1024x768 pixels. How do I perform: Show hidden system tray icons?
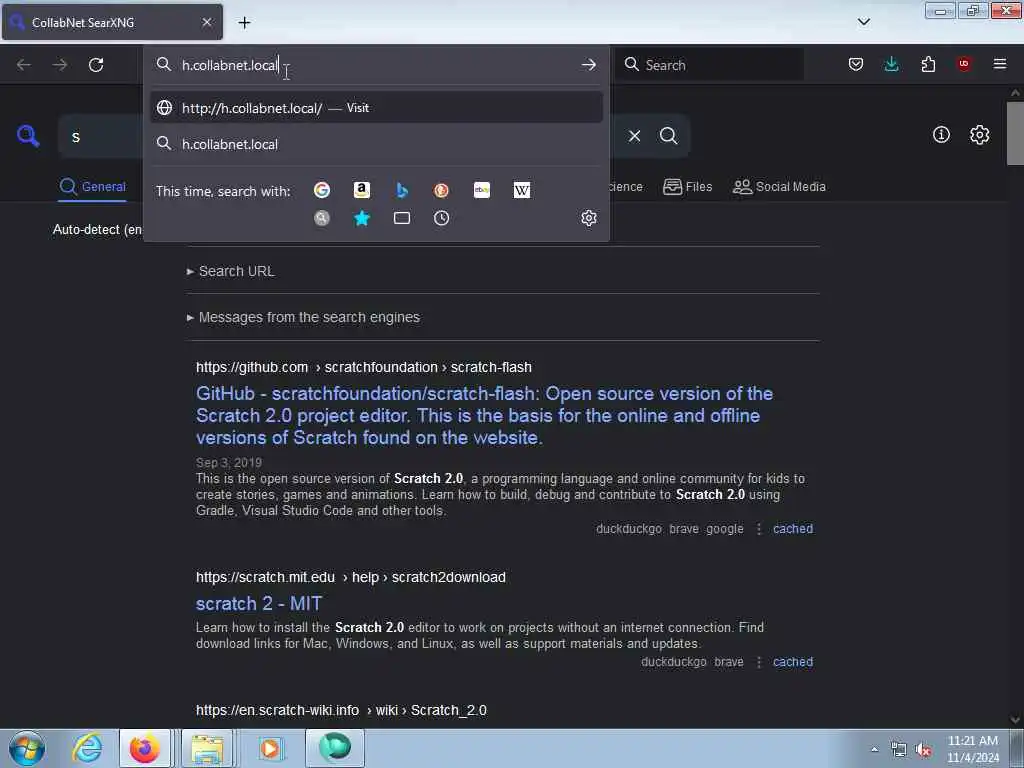point(874,750)
